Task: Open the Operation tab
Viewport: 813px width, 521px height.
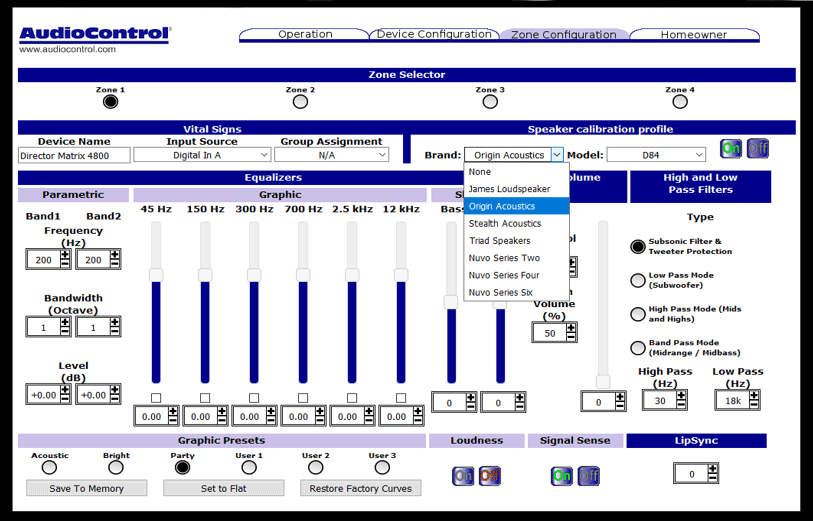Action: [x=305, y=34]
